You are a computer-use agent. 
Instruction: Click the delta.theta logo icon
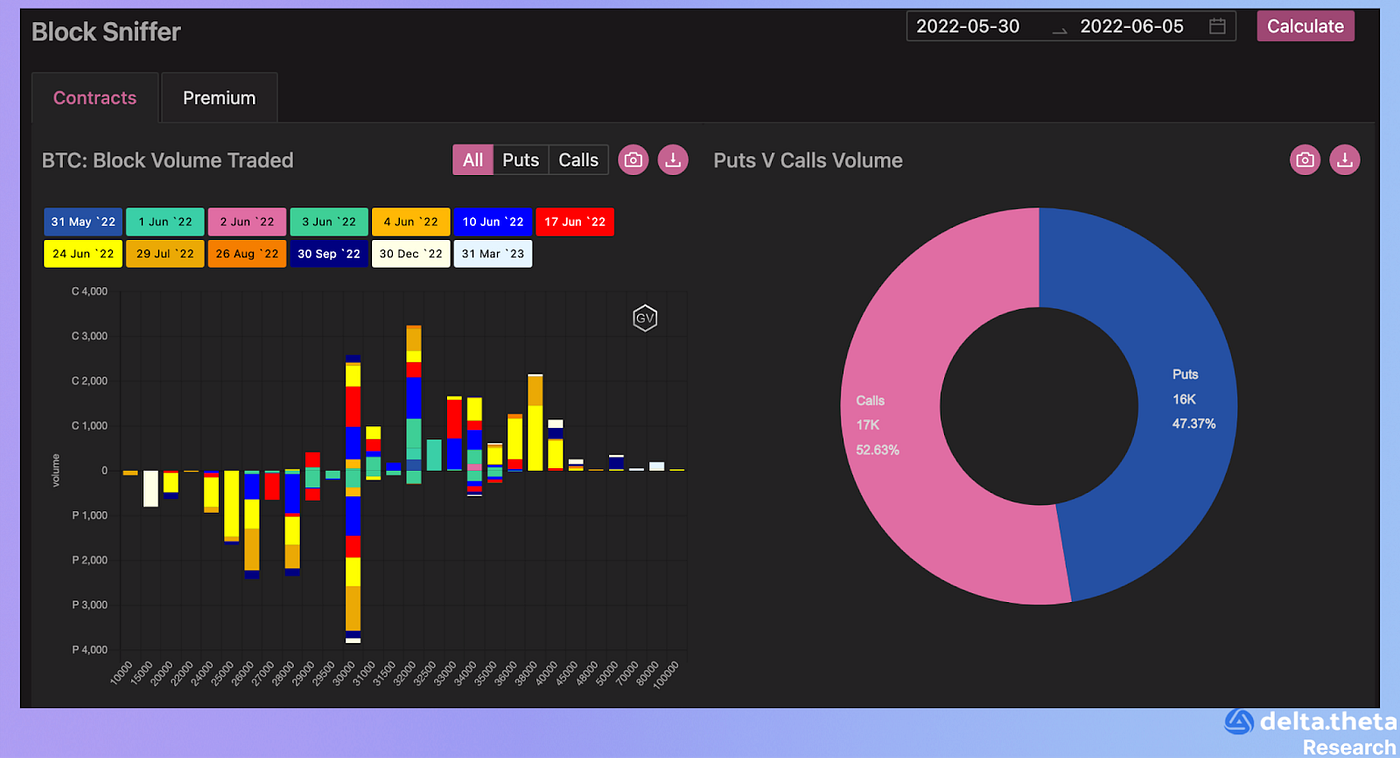(x=1239, y=722)
